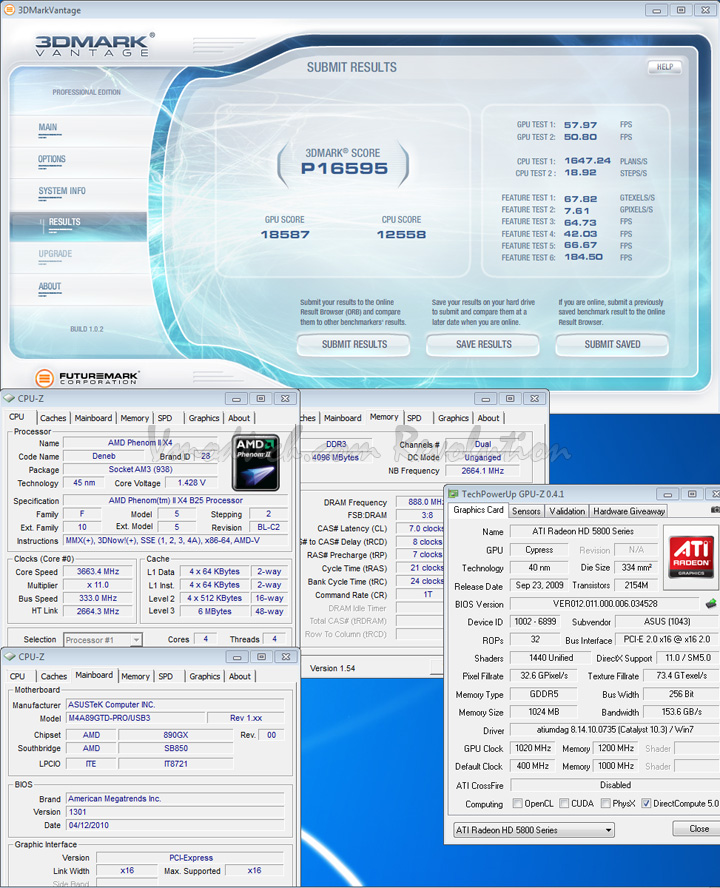Open Hardware Giveaway tab in GPU-Z

coord(629,511)
